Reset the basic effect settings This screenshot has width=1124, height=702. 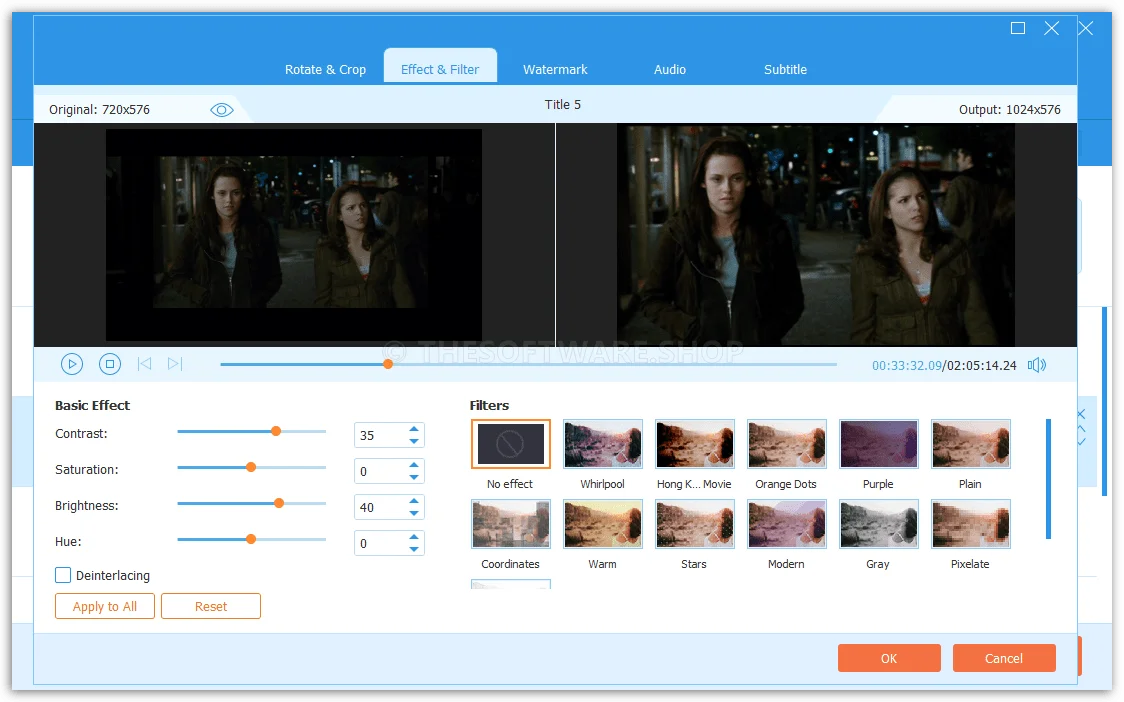point(211,606)
